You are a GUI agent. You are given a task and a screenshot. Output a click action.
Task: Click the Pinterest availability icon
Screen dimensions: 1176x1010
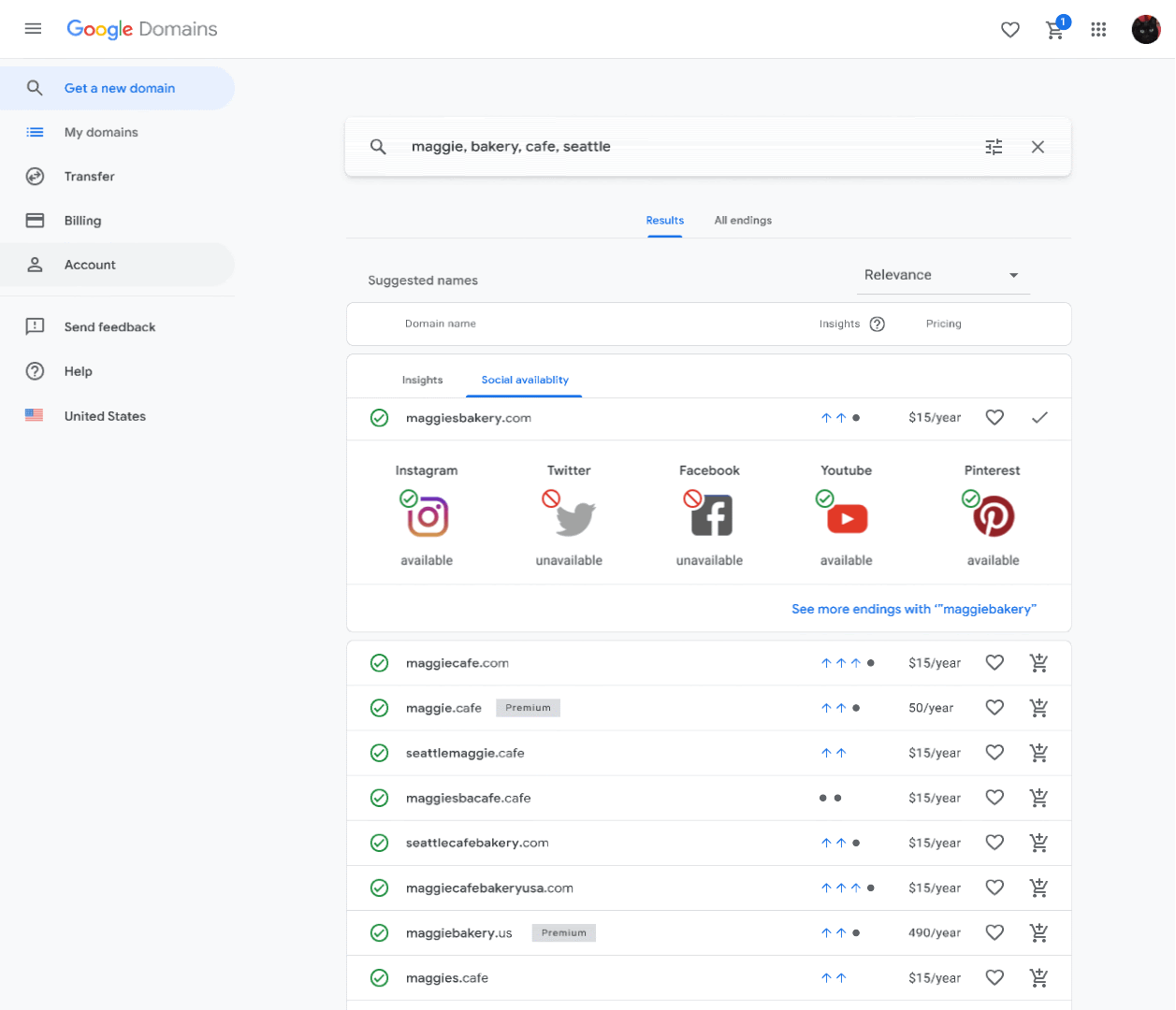[x=992, y=515]
